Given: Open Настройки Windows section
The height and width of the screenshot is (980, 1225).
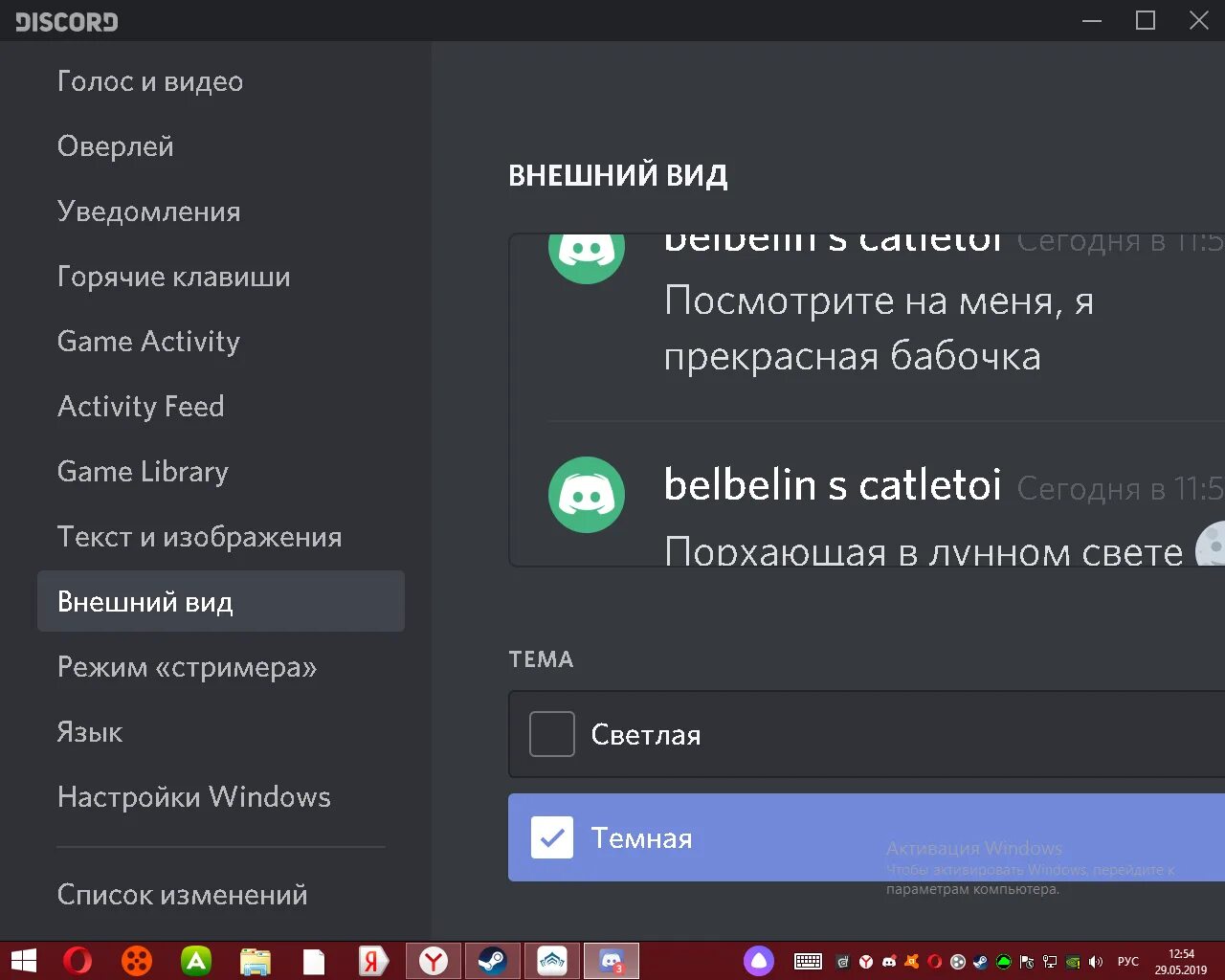Looking at the screenshot, I should [x=194, y=797].
